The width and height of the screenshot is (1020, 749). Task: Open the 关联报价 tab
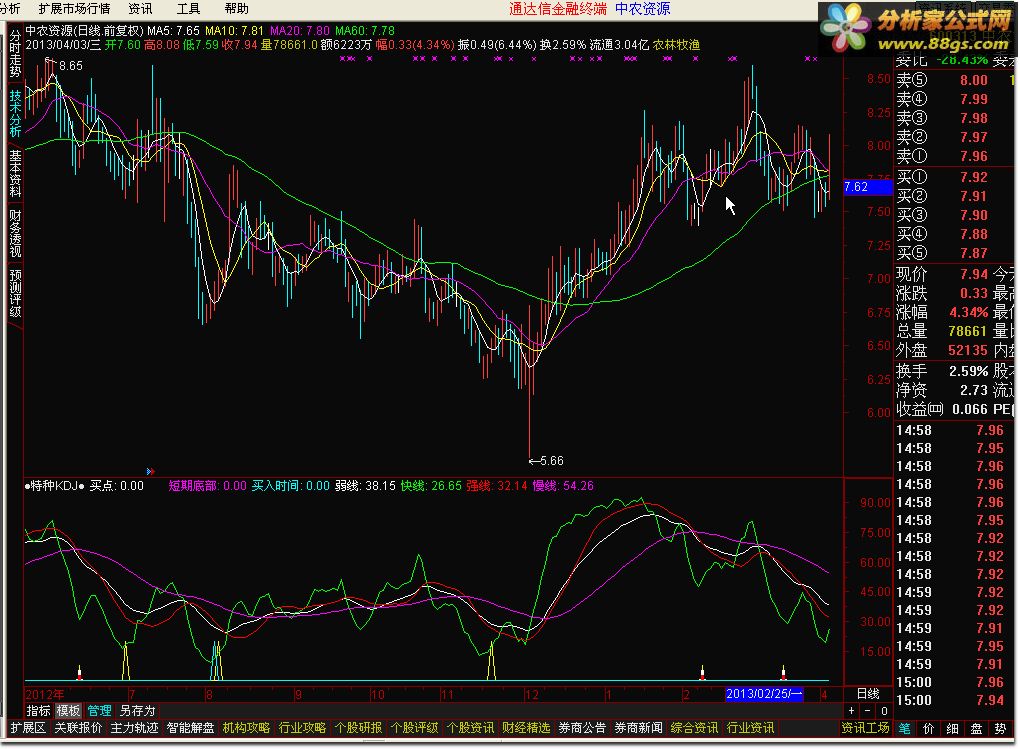tap(78, 728)
